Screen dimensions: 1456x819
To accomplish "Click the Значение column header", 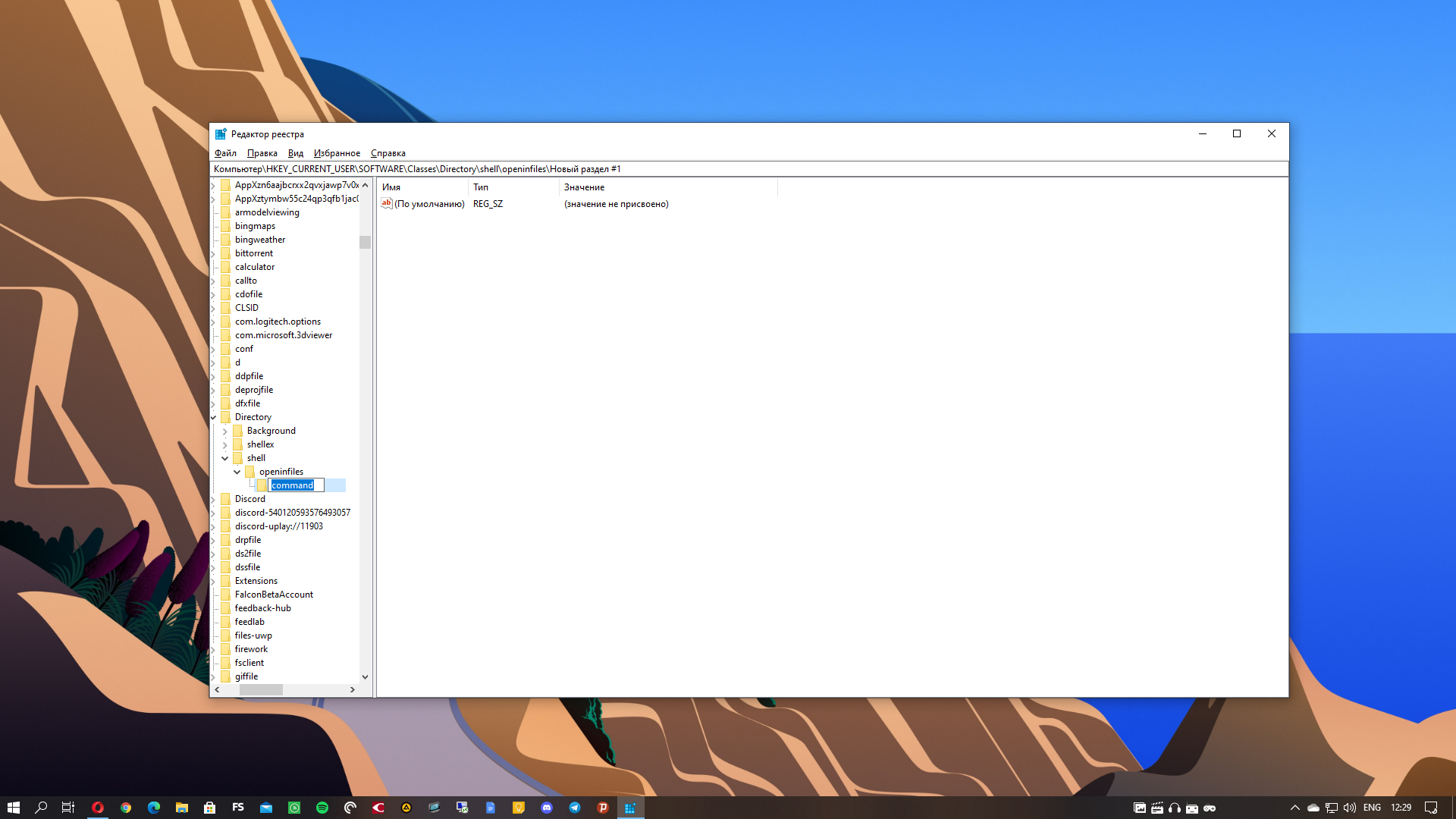I will (668, 187).
